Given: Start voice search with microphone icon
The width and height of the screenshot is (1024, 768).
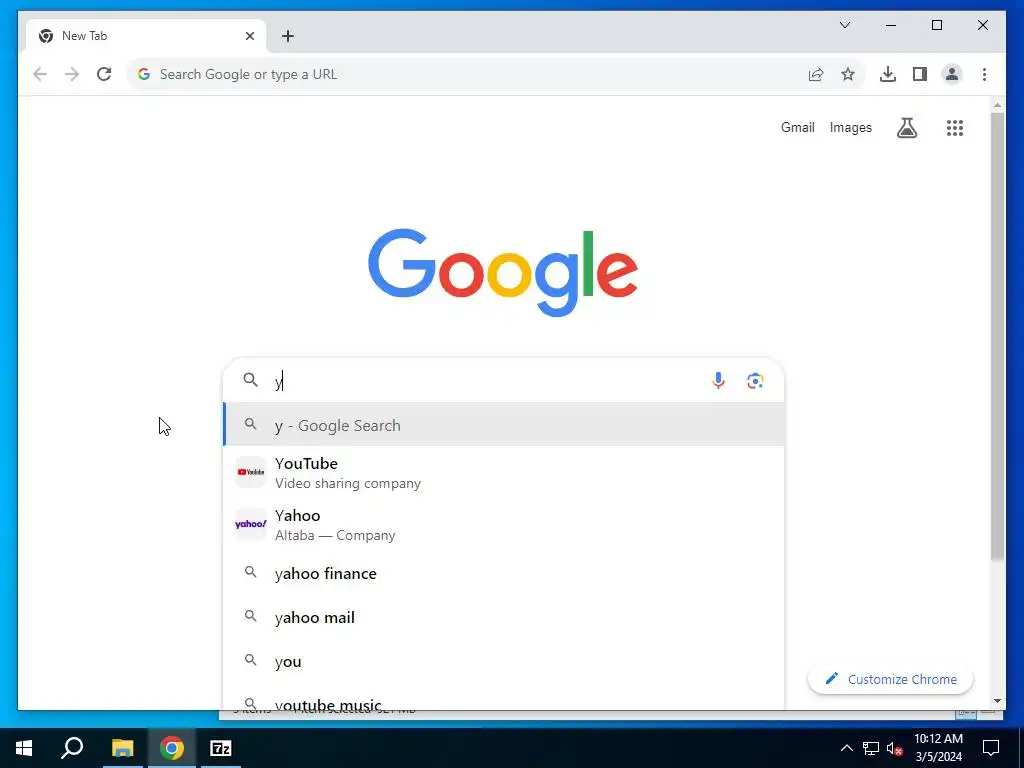Looking at the screenshot, I should coord(718,381).
